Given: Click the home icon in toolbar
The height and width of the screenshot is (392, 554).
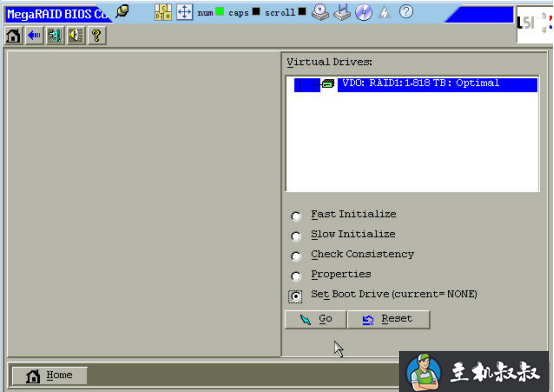Looking at the screenshot, I should point(13,35).
